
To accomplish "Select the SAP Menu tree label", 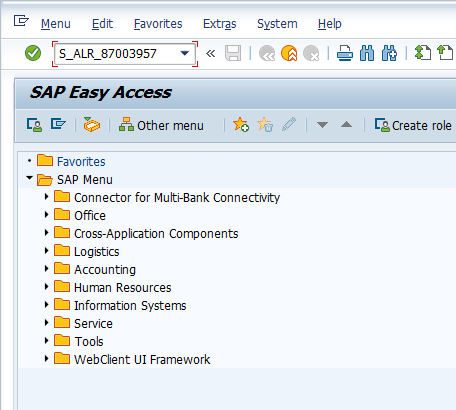I will click(85, 180).
